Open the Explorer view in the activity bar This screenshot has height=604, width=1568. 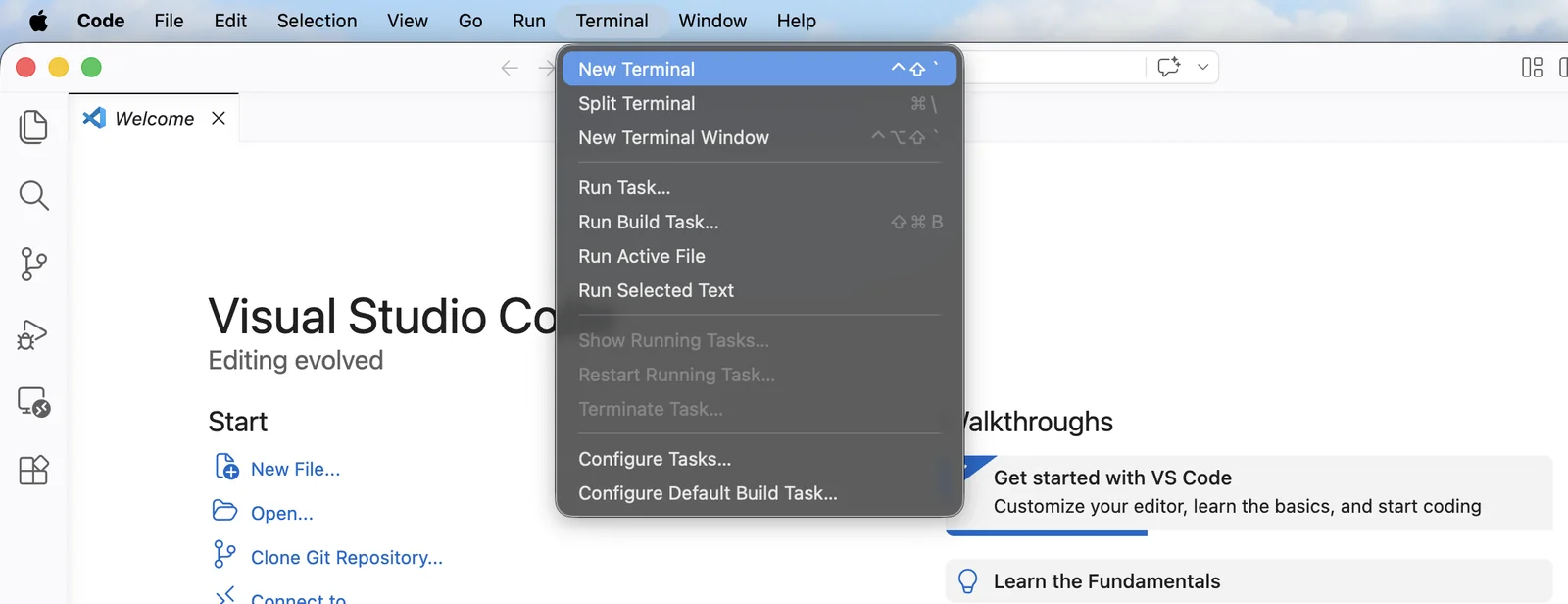(33, 126)
